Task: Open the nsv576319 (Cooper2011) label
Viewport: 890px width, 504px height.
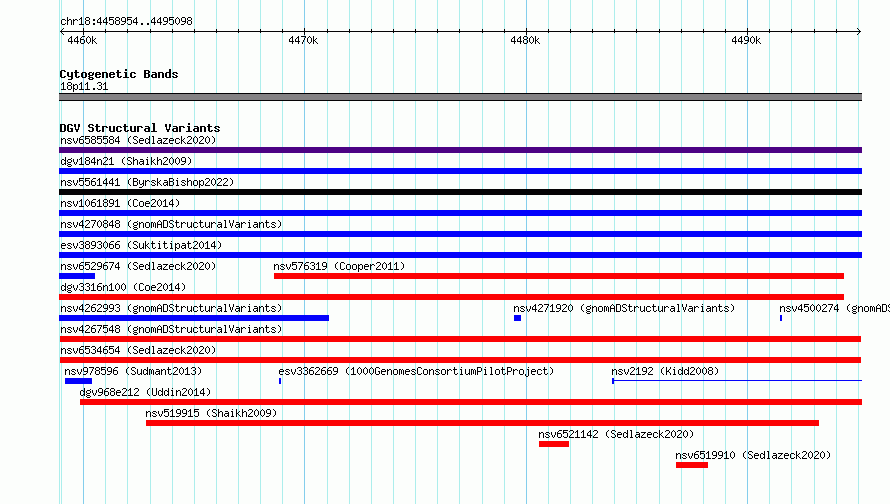Action: 339,266
